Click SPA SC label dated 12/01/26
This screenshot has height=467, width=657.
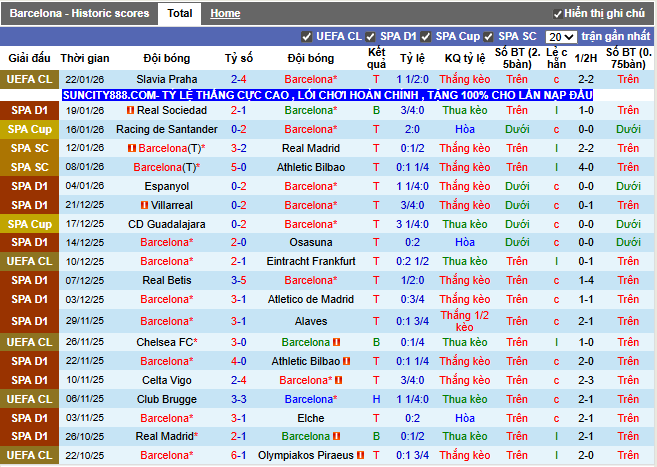tap(29, 148)
